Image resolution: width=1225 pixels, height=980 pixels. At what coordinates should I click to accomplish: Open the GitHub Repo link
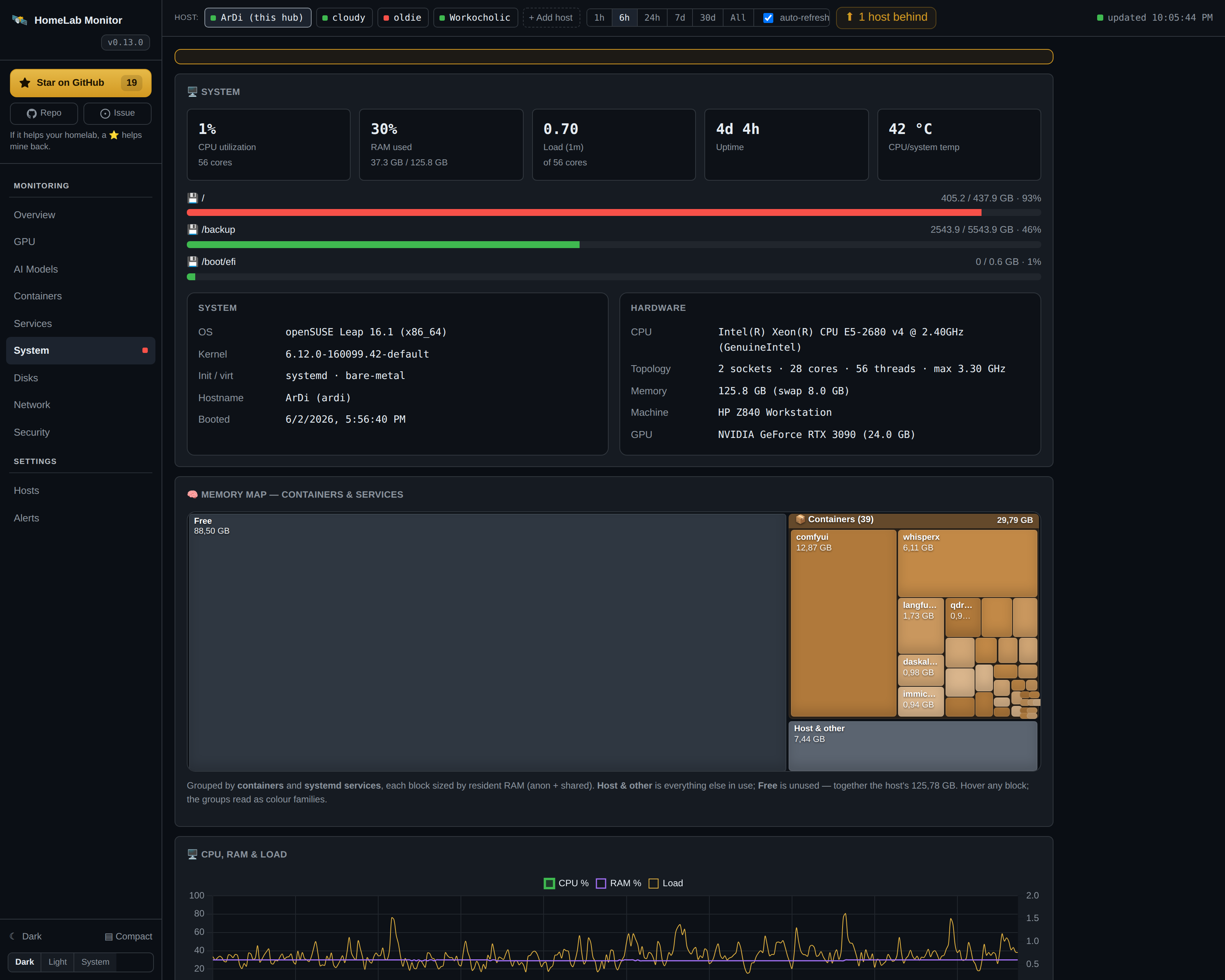click(x=44, y=113)
